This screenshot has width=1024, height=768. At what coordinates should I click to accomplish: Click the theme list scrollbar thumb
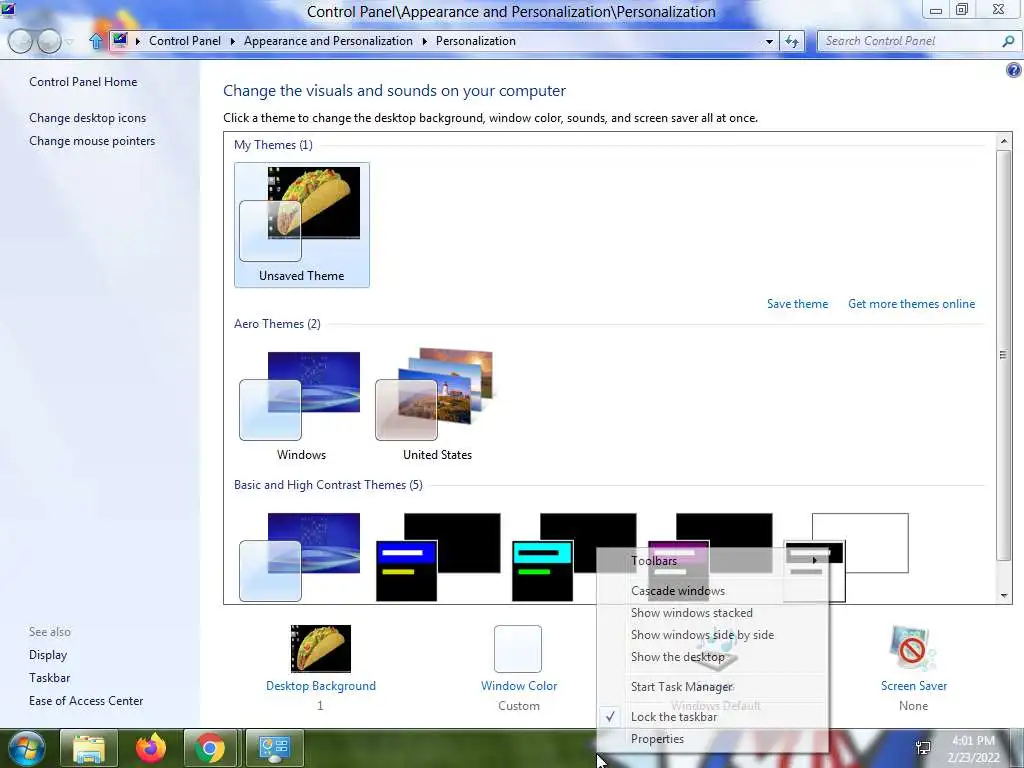pyautogui.click(x=1004, y=355)
